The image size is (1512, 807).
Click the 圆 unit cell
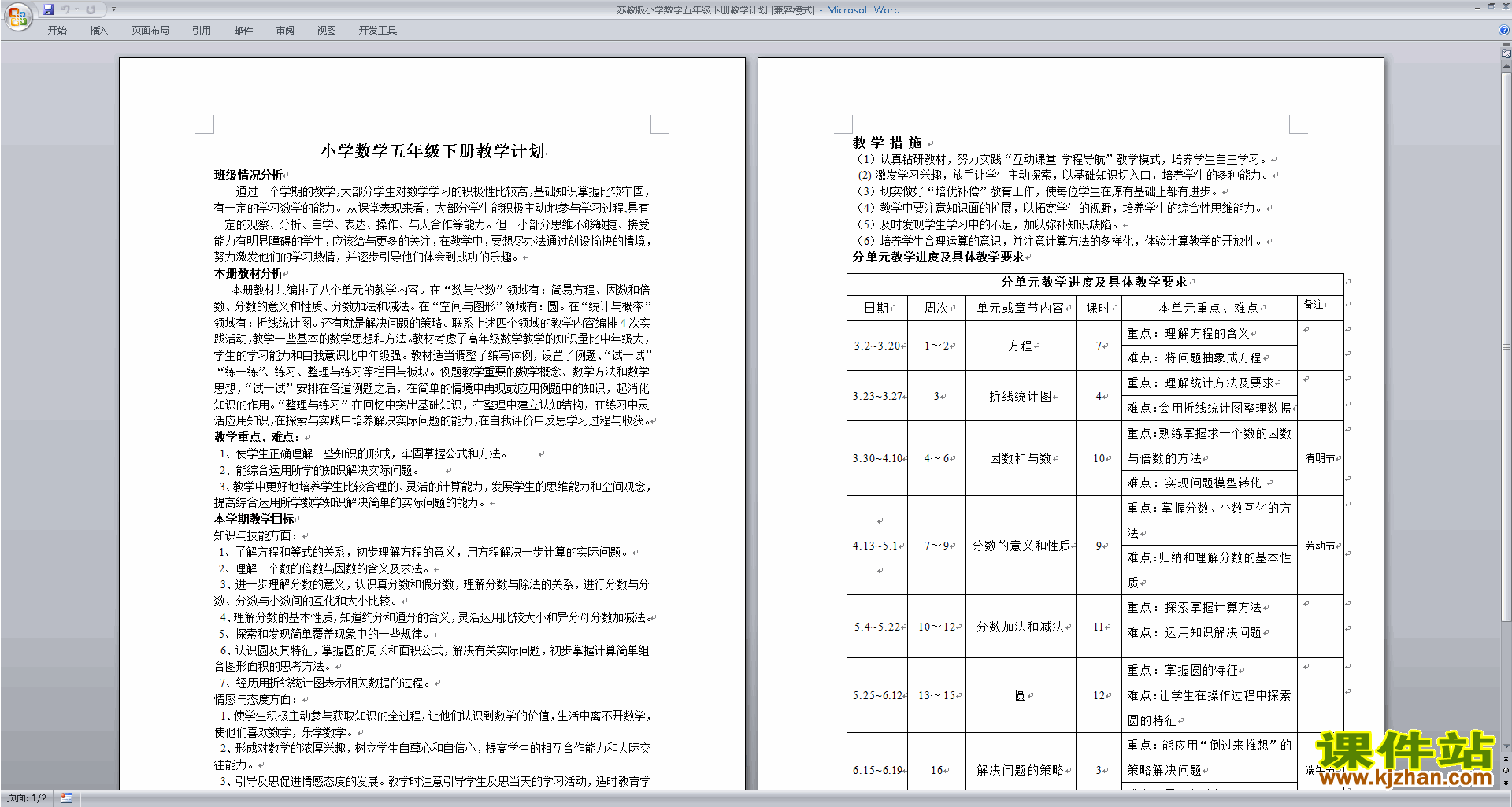click(x=1021, y=696)
